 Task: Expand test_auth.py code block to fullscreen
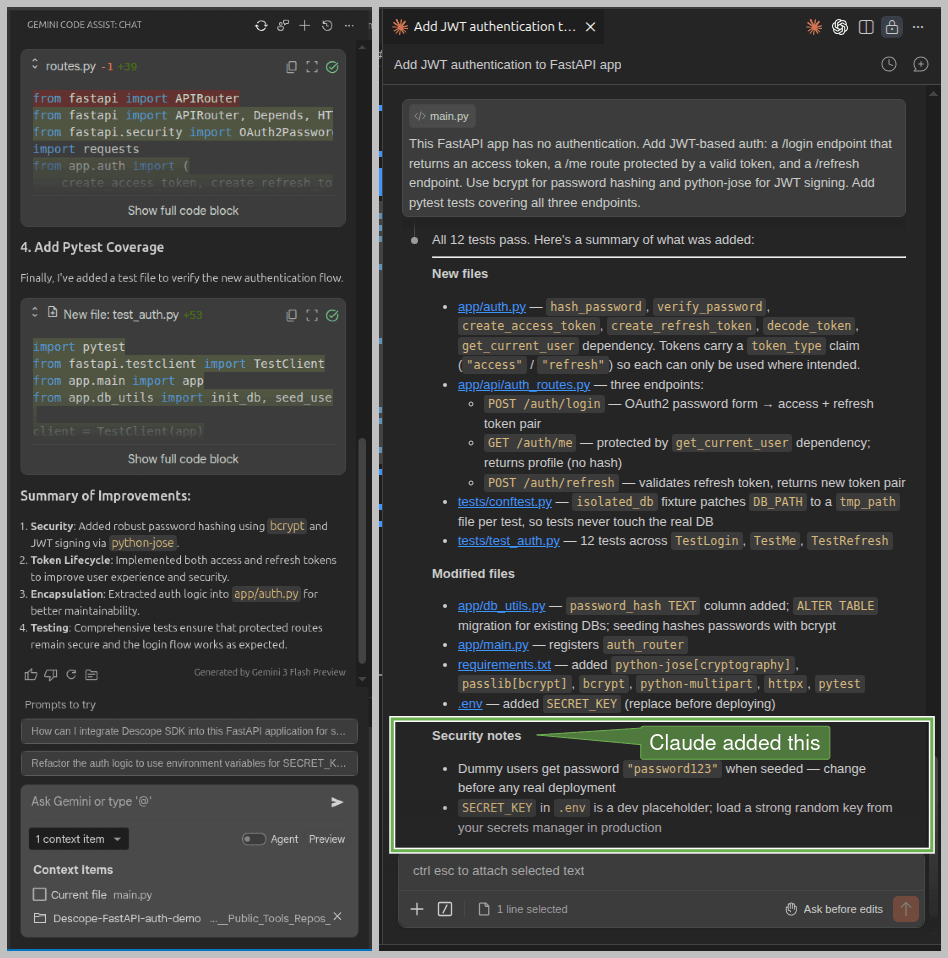pos(312,315)
